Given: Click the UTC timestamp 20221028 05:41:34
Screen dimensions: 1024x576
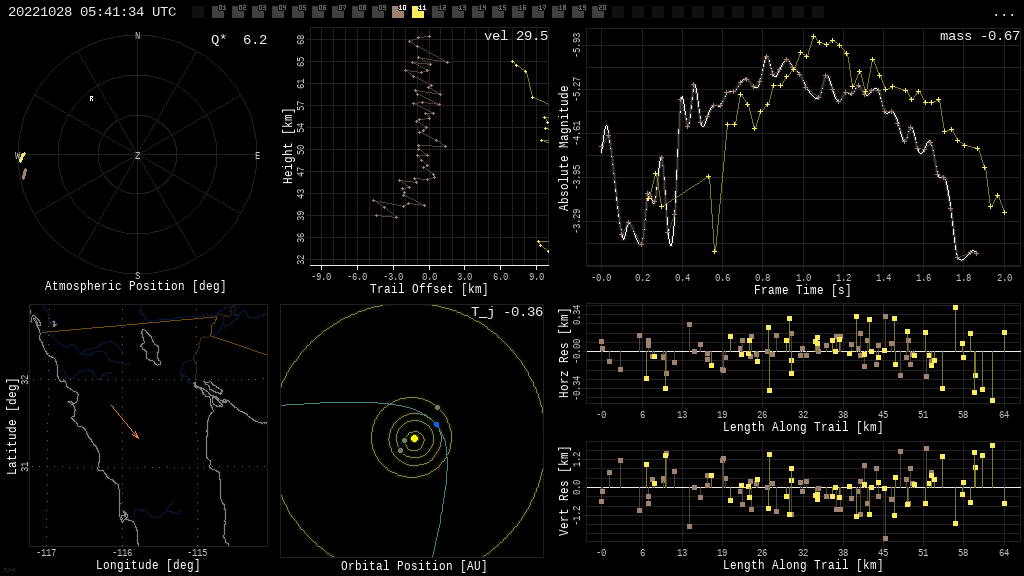Looking at the screenshot, I should tap(92, 12).
